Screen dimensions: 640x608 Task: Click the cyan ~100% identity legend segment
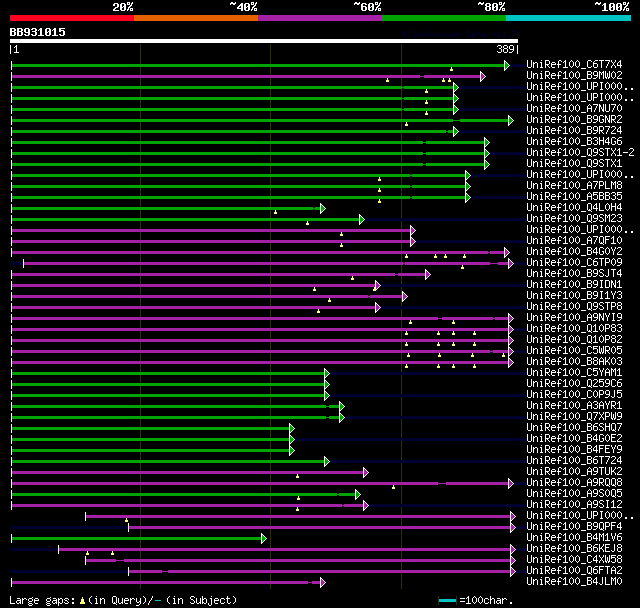pyautogui.click(x=569, y=18)
